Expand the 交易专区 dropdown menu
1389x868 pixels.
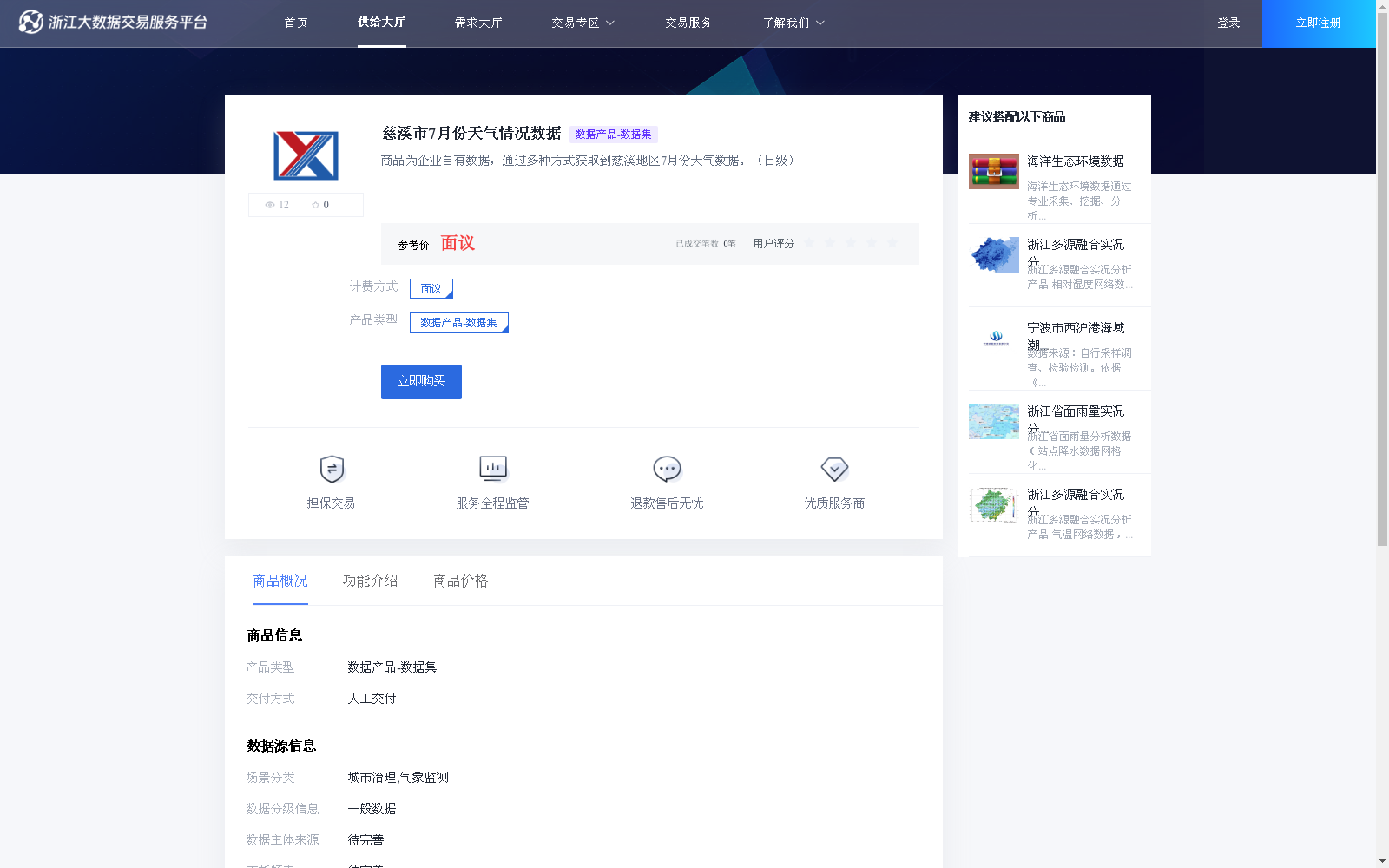point(583,23)
